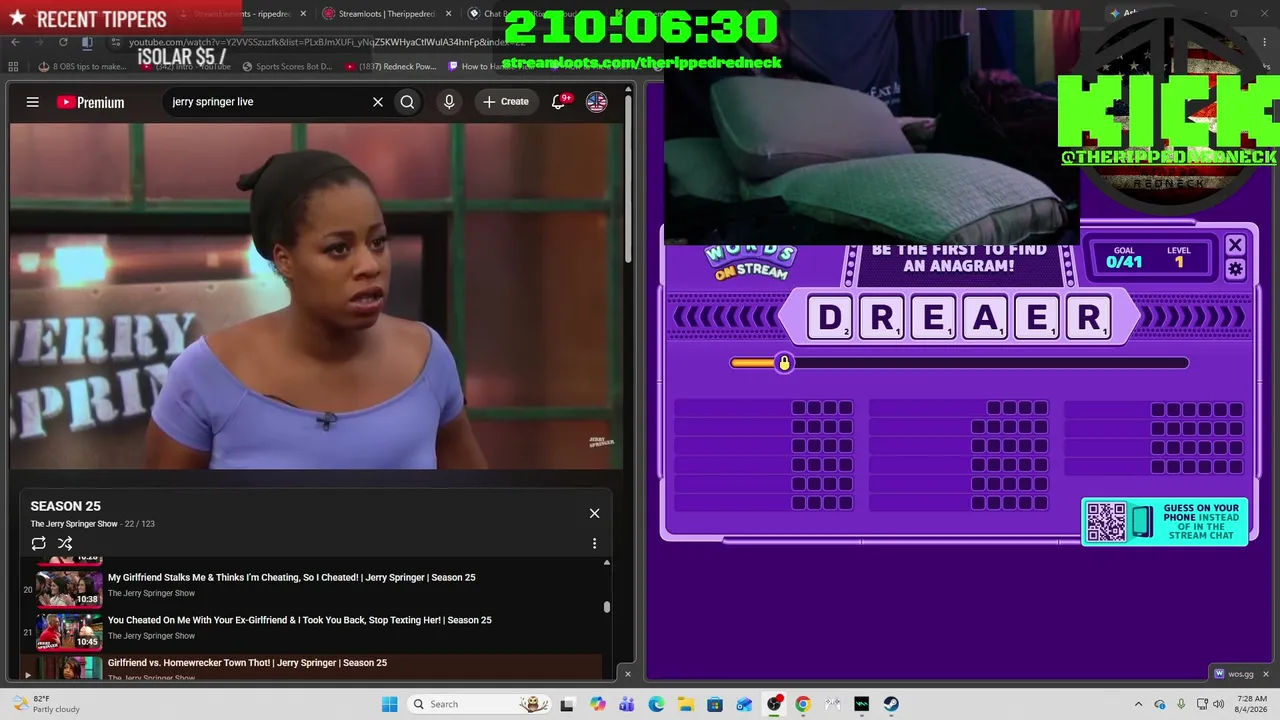1280x720 pixels.
Task: Open Copilot from the taskbar
Action: tap(598, 704)
